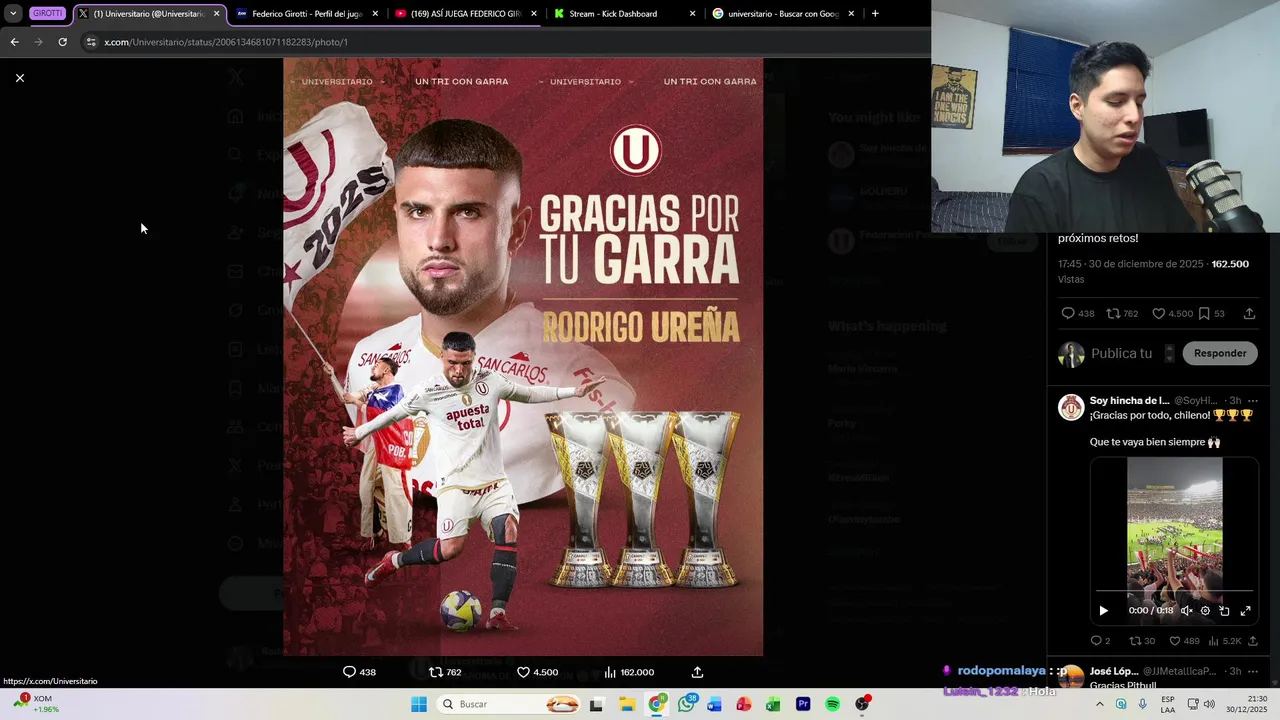Open volume control in system tray
This screenshot has height=720, width=1280.
(1208, 704)
